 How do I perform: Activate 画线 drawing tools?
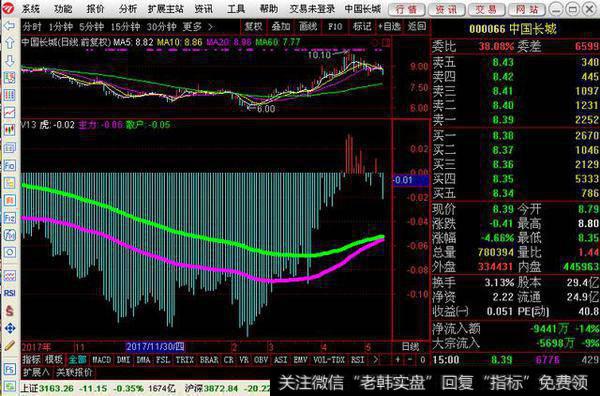pos(308,26)
